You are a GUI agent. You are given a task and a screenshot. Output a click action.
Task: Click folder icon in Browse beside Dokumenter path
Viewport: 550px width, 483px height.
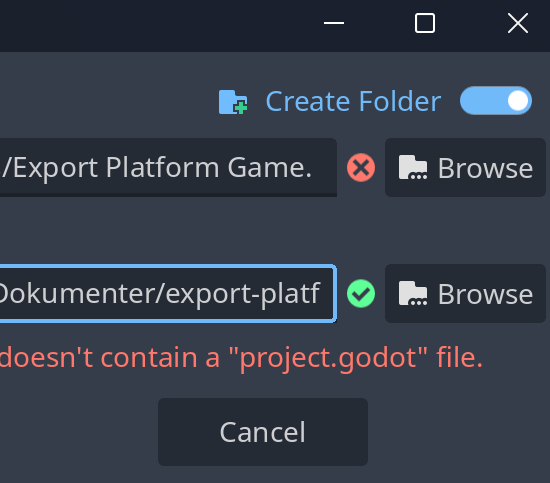point(413,293)
